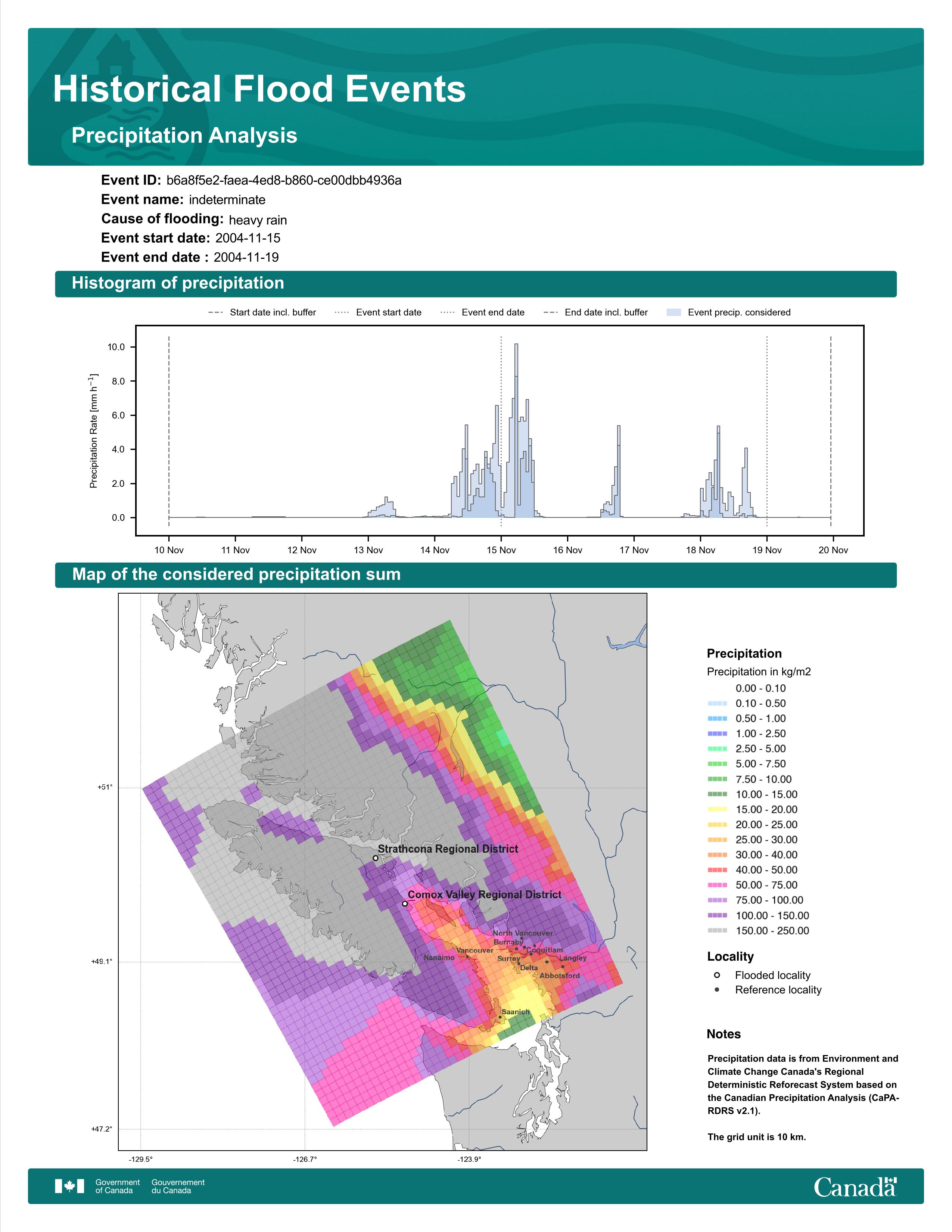952x1232 pixels.
Task: Click the Langley label on the map
Action: coord(573,958)
